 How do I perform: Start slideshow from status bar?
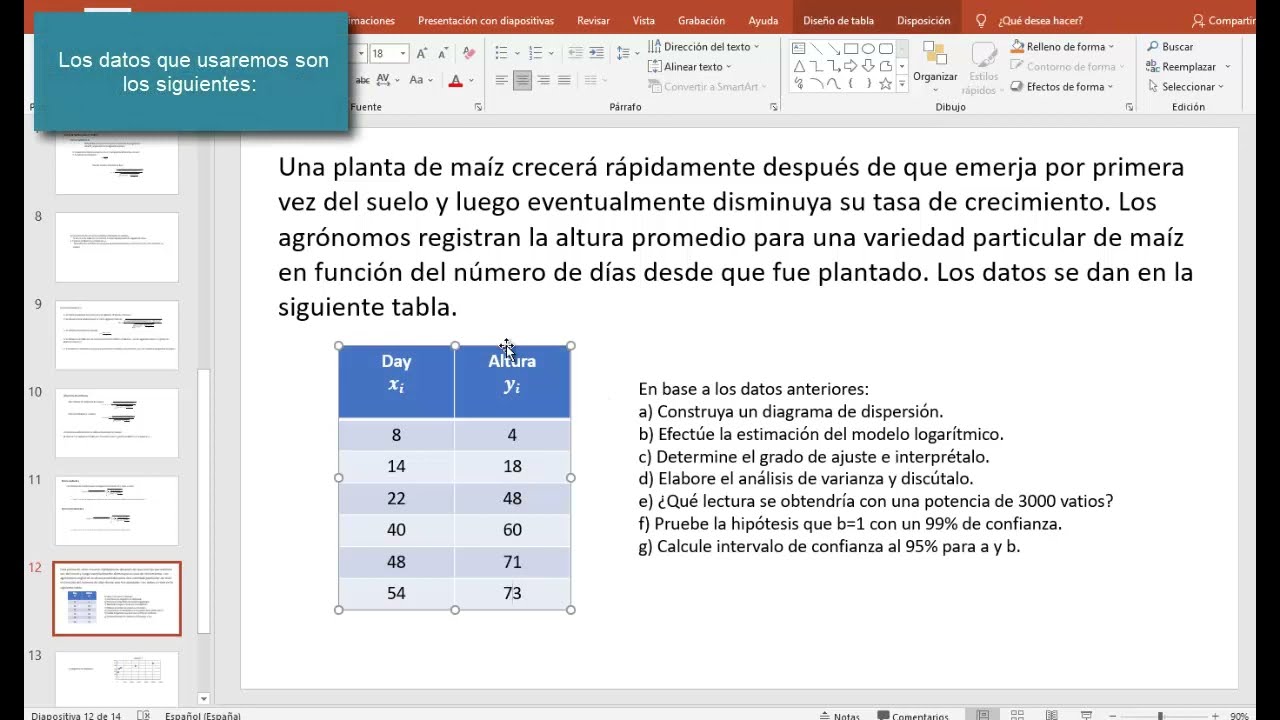point(1085,716)
